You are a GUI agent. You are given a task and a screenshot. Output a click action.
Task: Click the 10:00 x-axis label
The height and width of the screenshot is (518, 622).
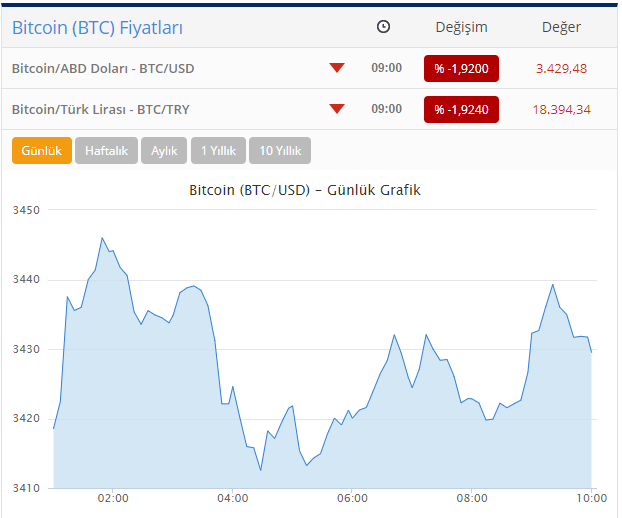pyautogui.click(x=591, y=498)
